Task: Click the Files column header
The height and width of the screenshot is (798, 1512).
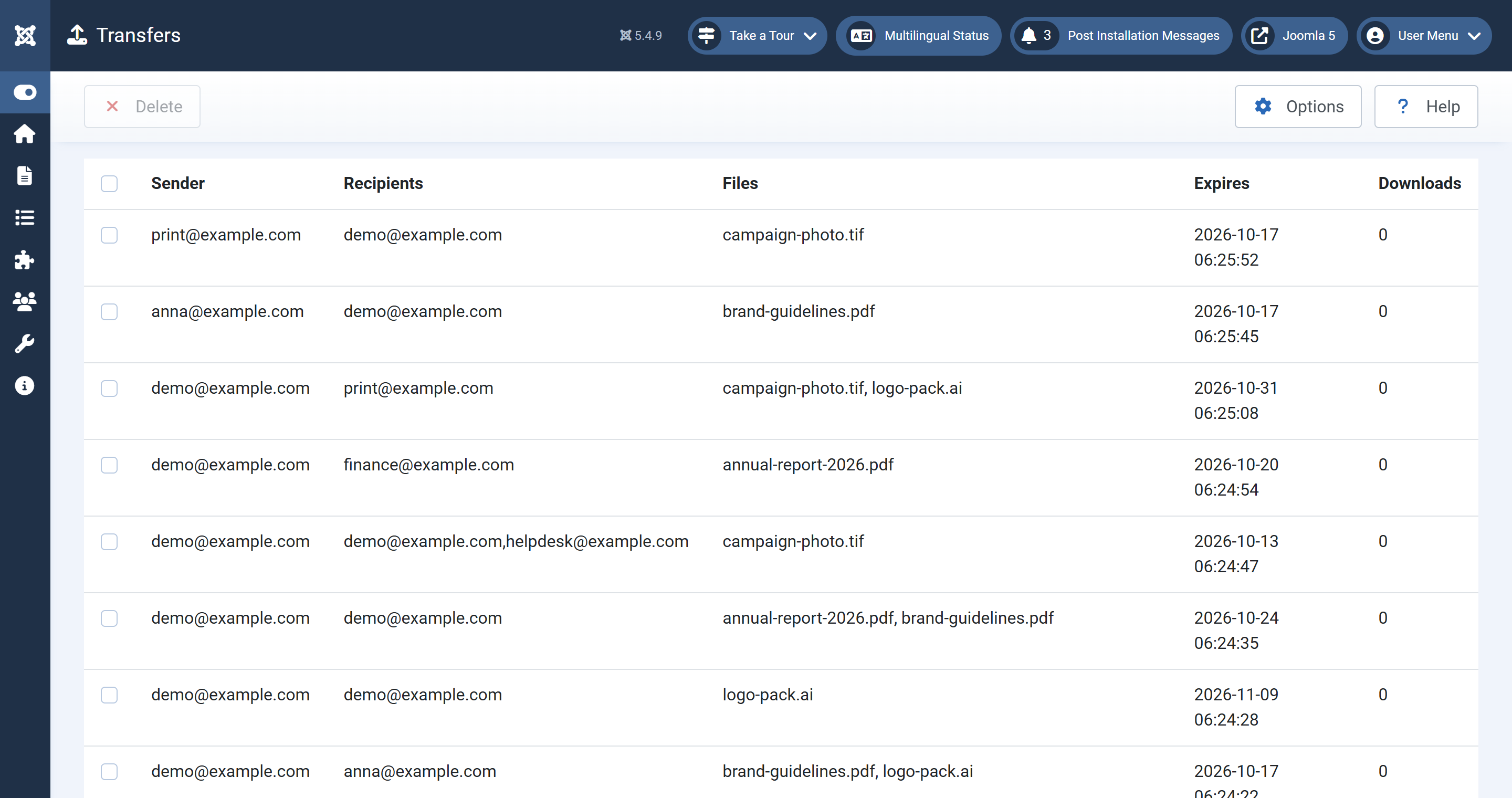Action: 740,184
